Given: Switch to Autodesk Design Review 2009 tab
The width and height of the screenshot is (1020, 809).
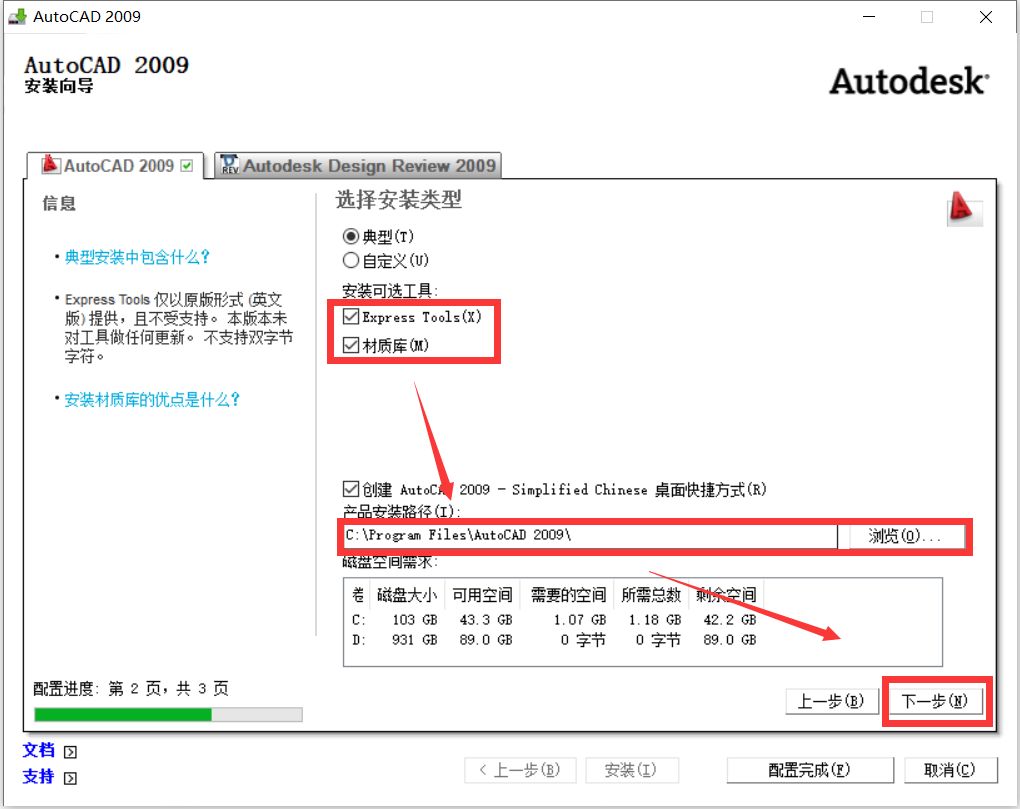Looking at the screenshot, I should [x=358, y=165].
